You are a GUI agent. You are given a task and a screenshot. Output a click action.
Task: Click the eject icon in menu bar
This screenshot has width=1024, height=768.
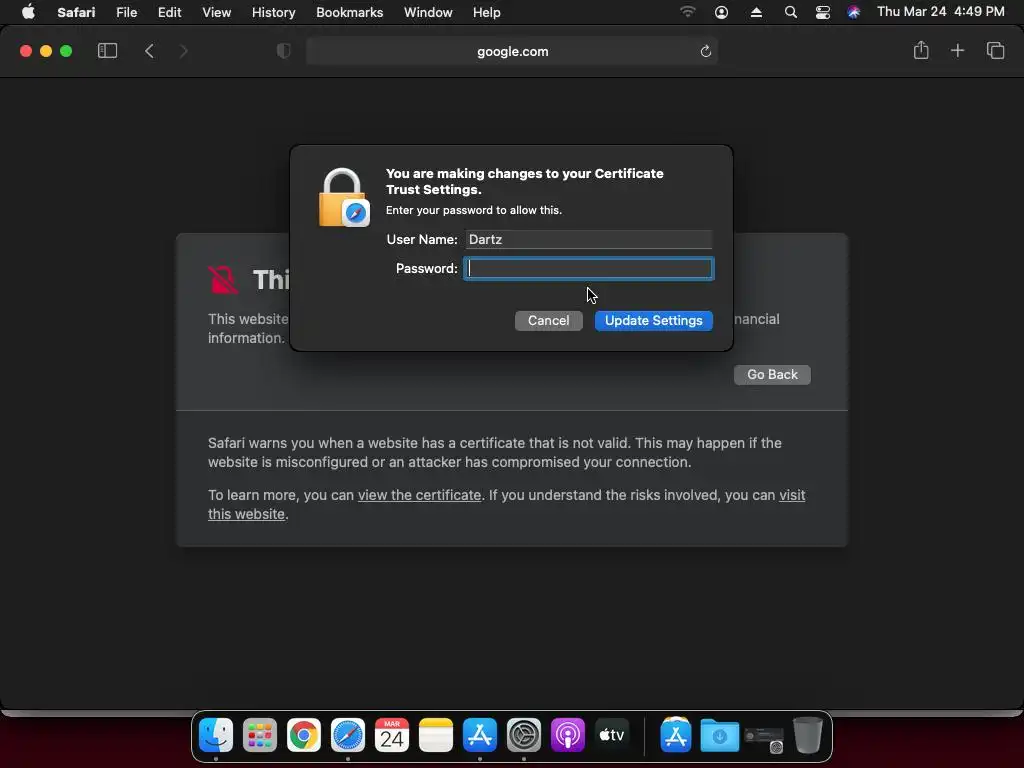(x=756, y=12)
